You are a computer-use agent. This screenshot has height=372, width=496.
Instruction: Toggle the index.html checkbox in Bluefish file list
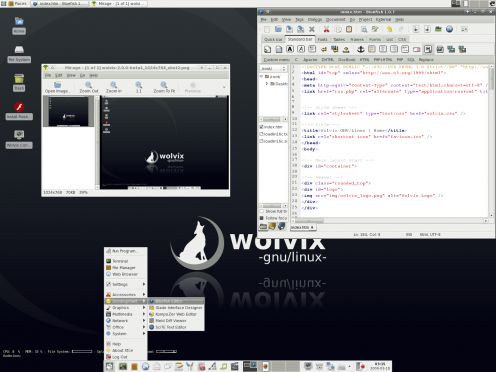coord(262,127)
